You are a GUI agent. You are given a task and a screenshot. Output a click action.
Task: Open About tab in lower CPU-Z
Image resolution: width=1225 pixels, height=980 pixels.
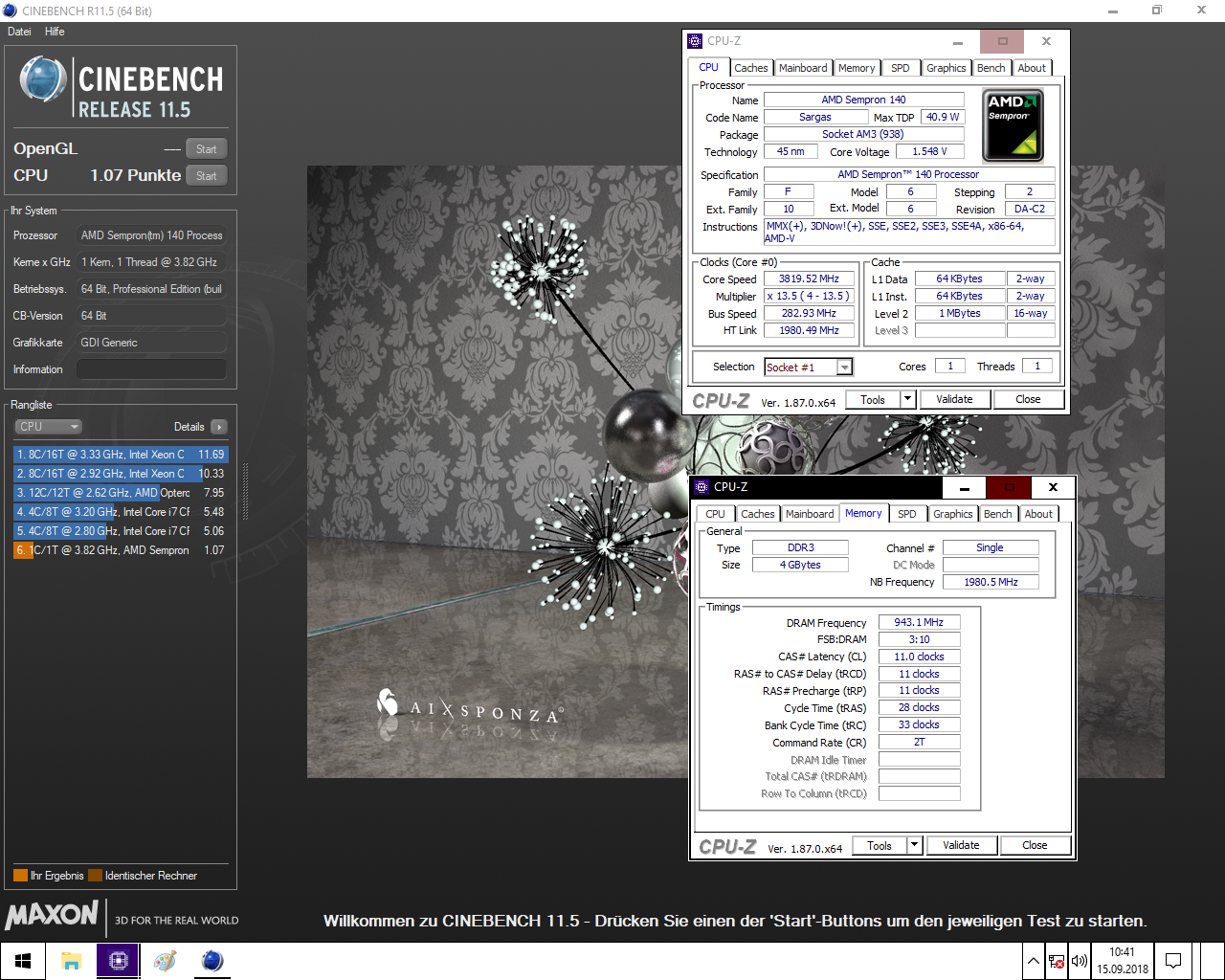pyautogui.click(x=1038, y=514)
